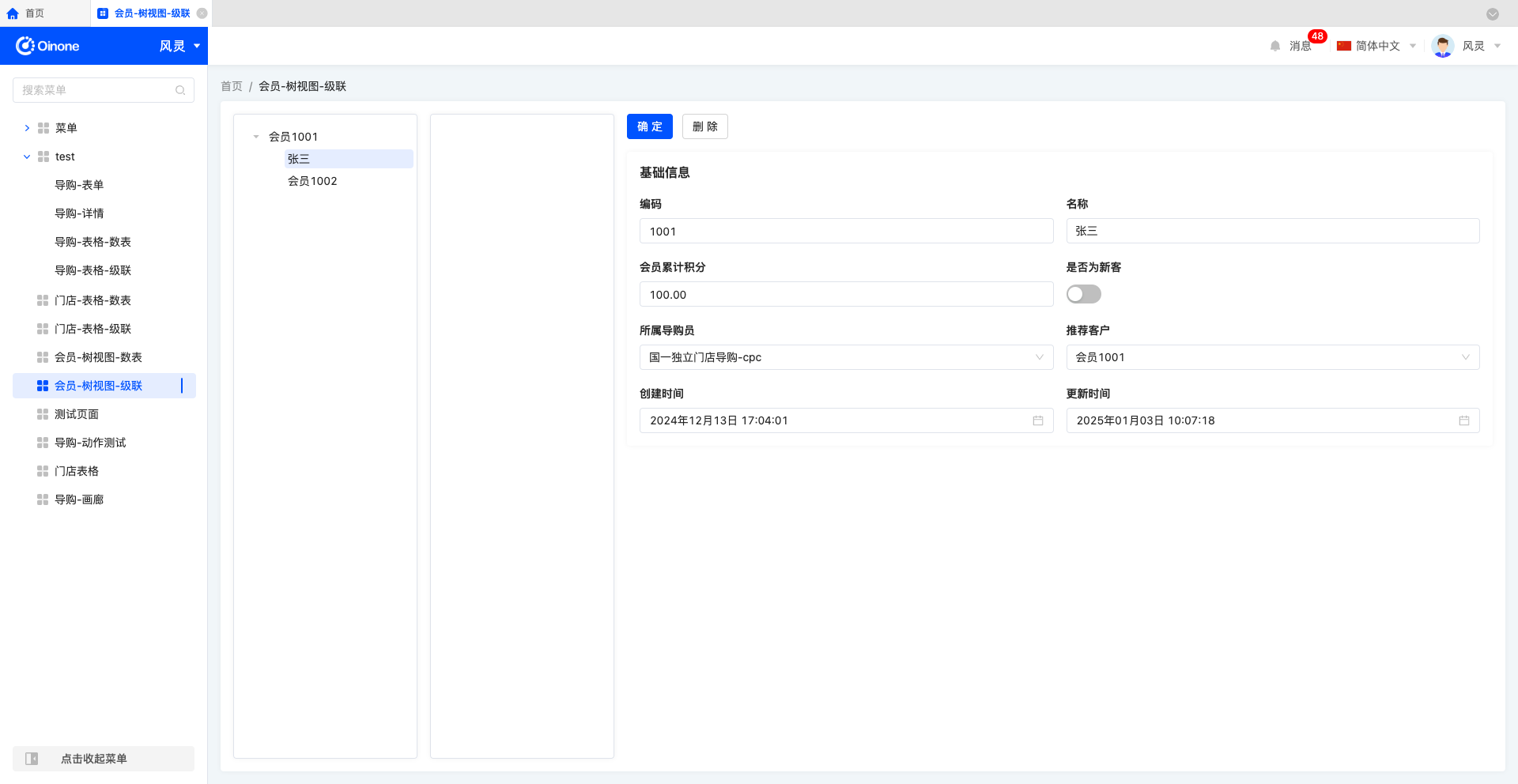The width and height of the screenshot is (1518, 784).
Task: Click the notification bell icon
Action: (1274, 46)
